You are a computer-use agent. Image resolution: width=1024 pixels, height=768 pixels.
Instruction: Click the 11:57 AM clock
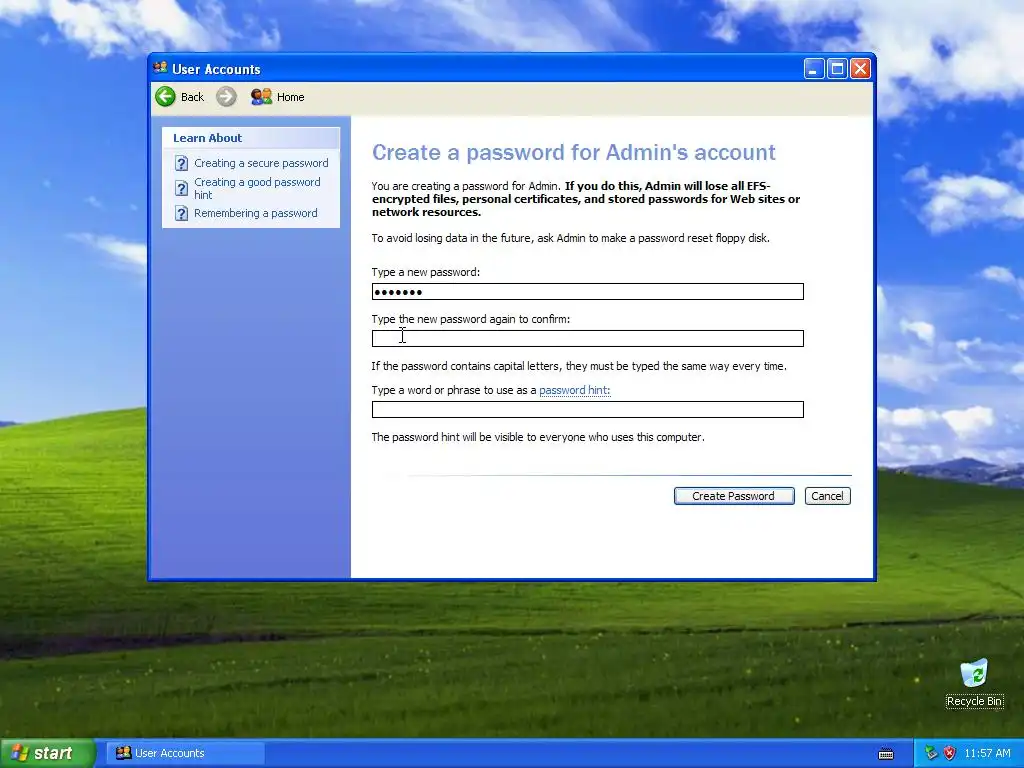[x=987, y=754]
